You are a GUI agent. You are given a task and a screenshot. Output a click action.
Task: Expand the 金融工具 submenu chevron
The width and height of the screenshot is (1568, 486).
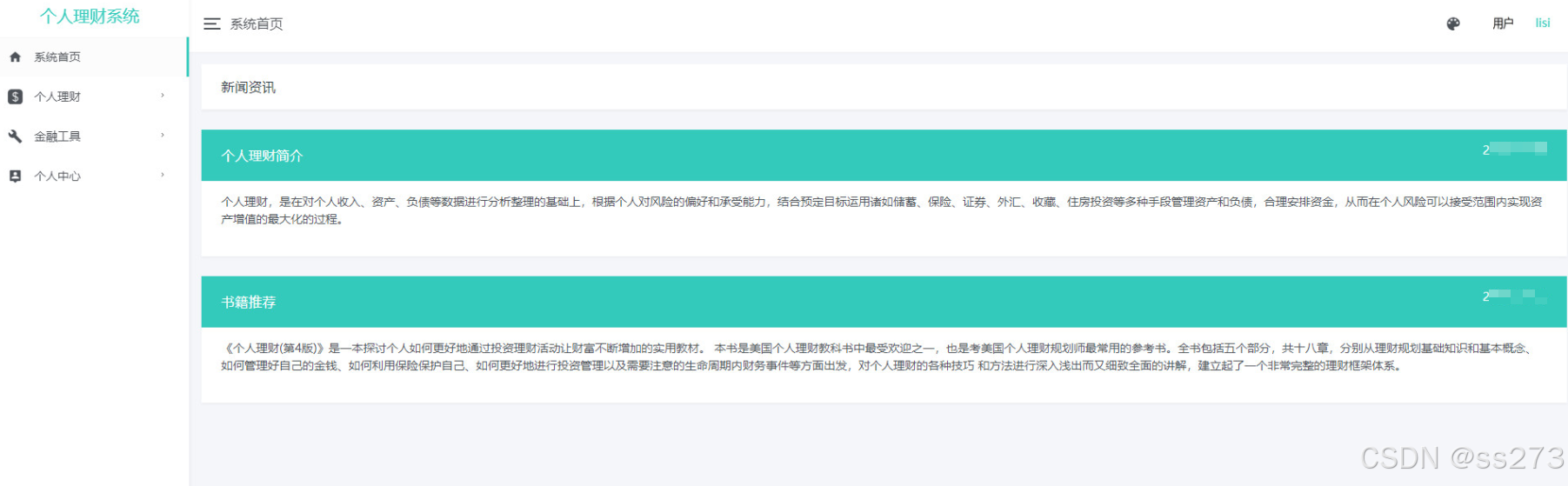pos(163,136)
